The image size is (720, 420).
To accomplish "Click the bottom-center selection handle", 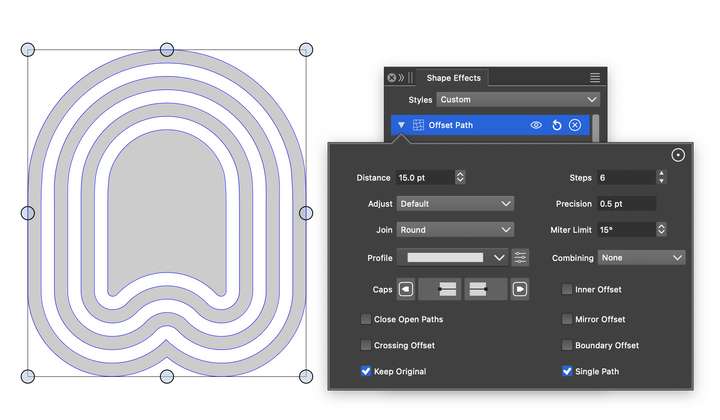I will point(167,376).
